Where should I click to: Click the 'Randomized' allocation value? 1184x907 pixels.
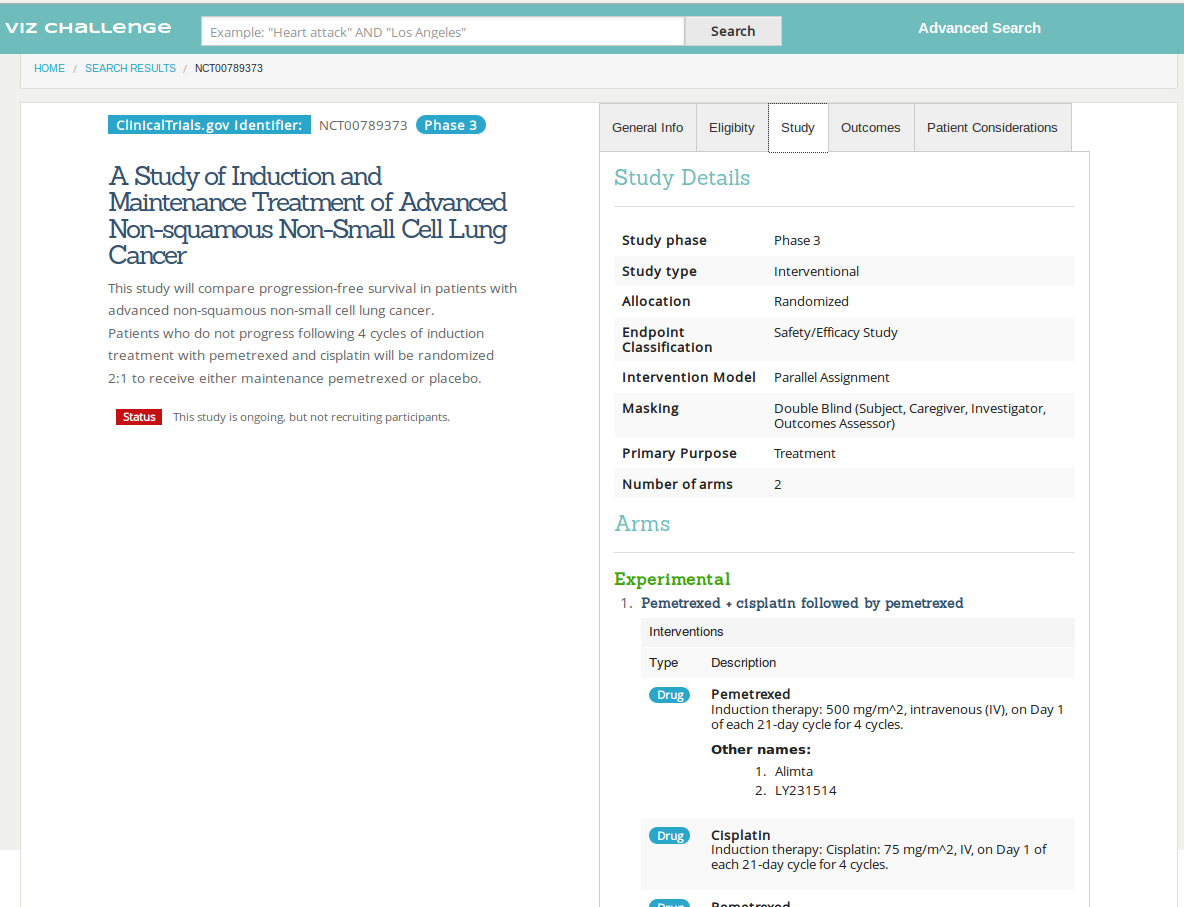point(811,301)
